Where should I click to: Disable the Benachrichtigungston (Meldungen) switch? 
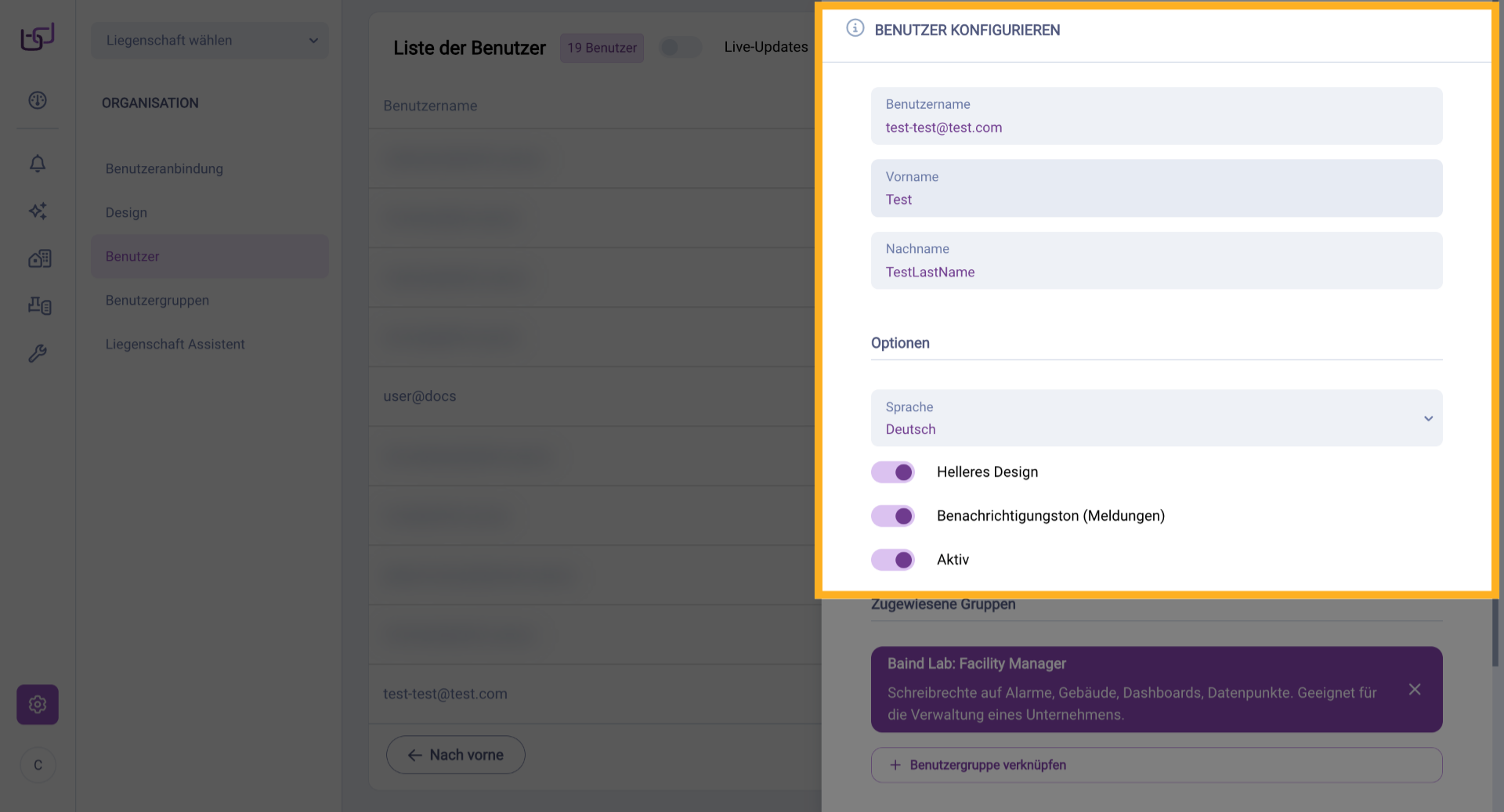pos(893,516)
